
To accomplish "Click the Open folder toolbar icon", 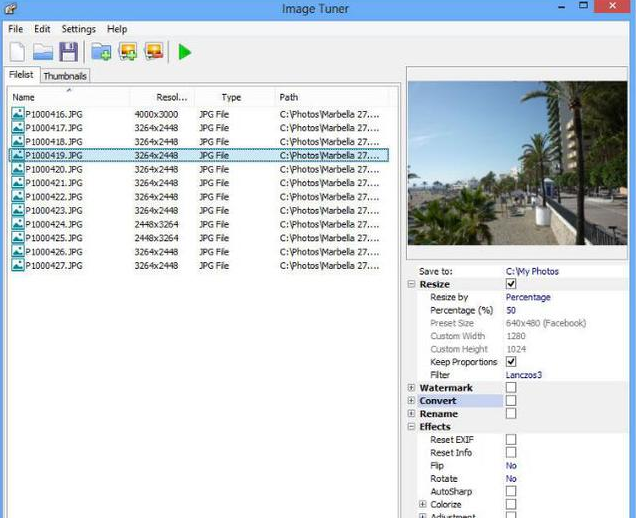I will (43, 52).
